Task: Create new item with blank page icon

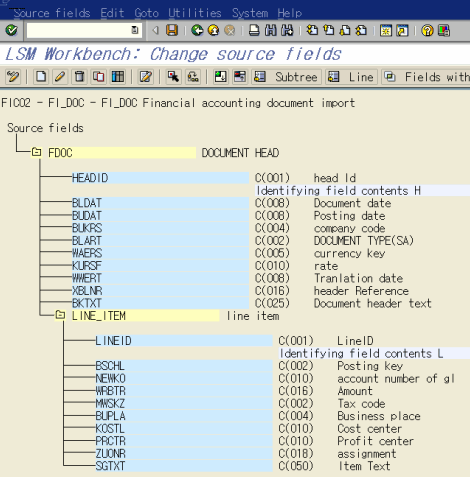Action: [x=41, y=77]
